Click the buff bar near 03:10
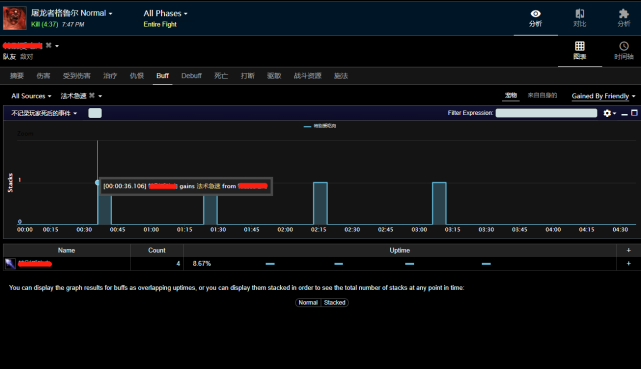 (x=439, y=203)
